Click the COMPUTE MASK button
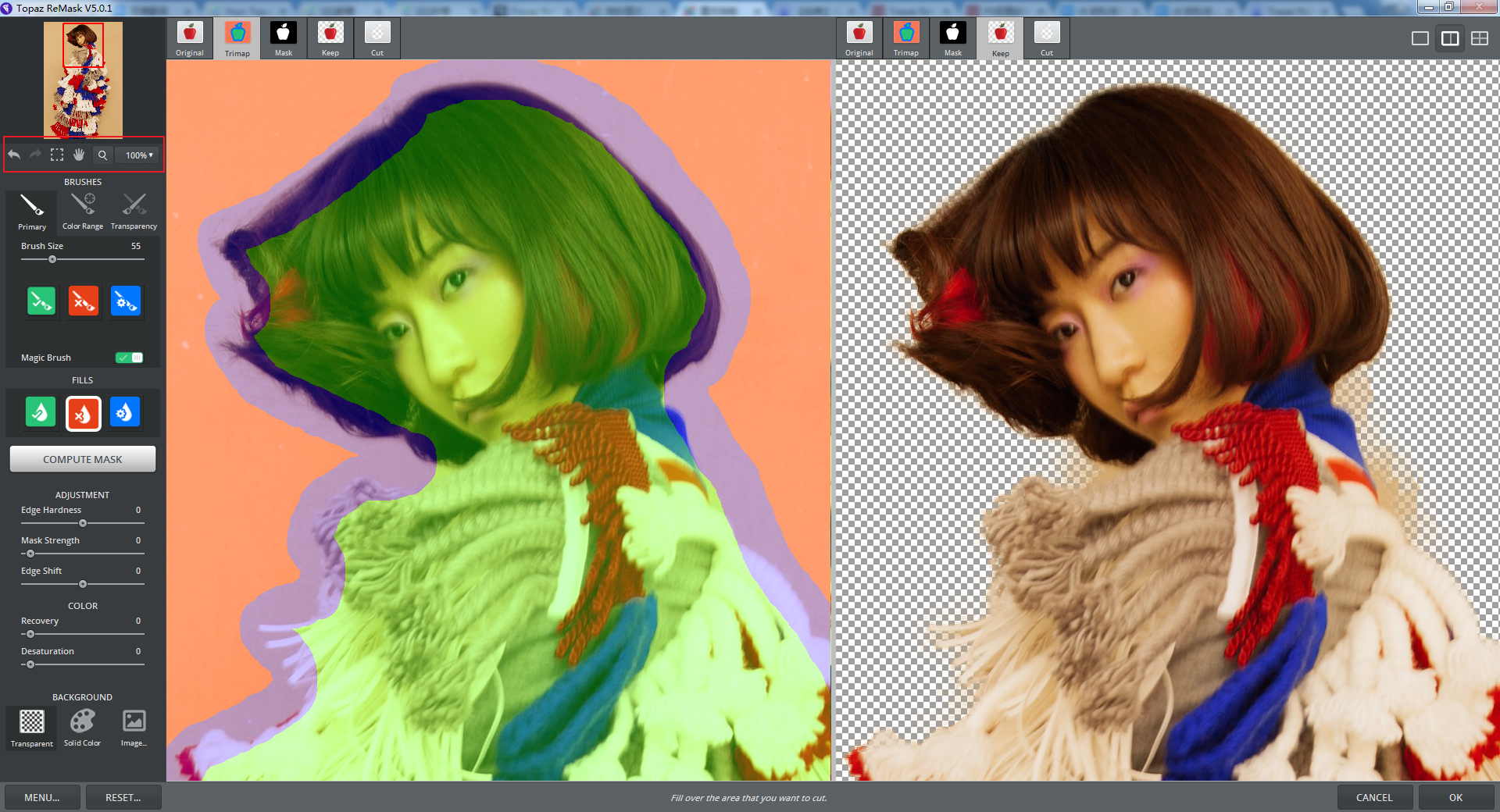Viewport: 1500px width, 812px height. click(x=83, y=459)
